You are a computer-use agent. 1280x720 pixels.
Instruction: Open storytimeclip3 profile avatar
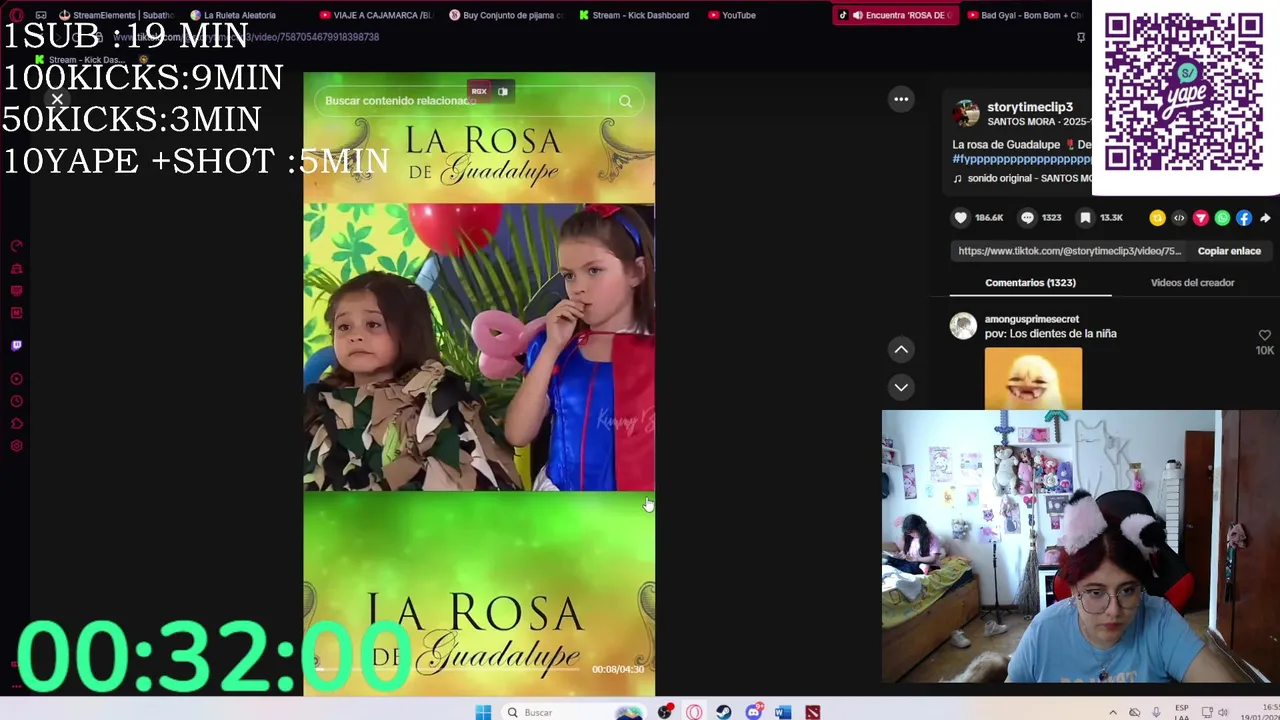pos(966,113)
